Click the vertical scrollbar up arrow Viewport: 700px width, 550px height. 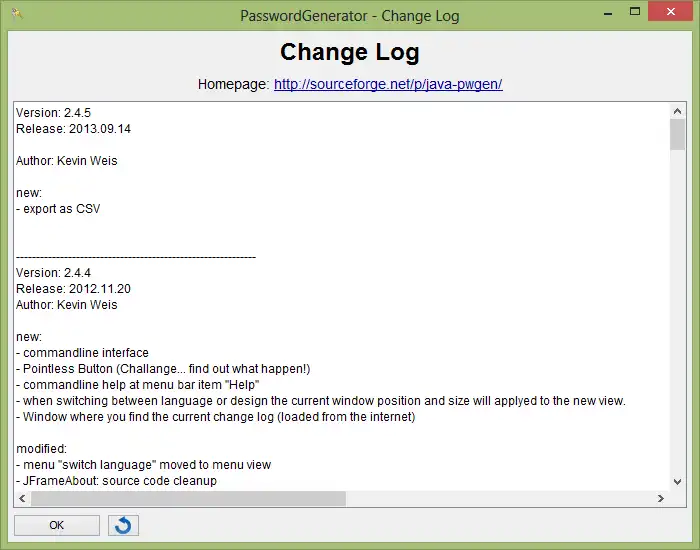677,111
